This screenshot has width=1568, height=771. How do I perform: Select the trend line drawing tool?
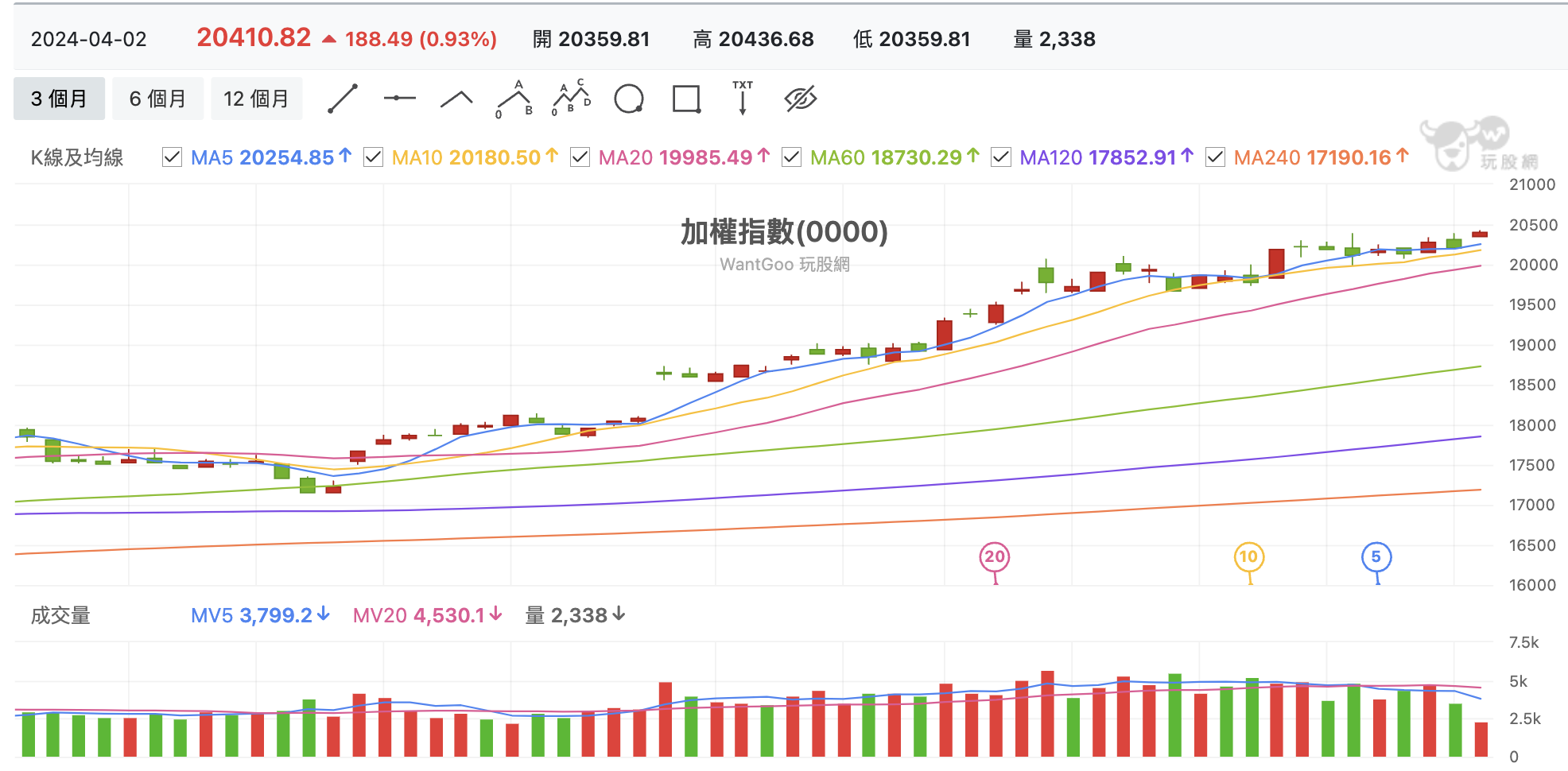click(x=343, y=99)
